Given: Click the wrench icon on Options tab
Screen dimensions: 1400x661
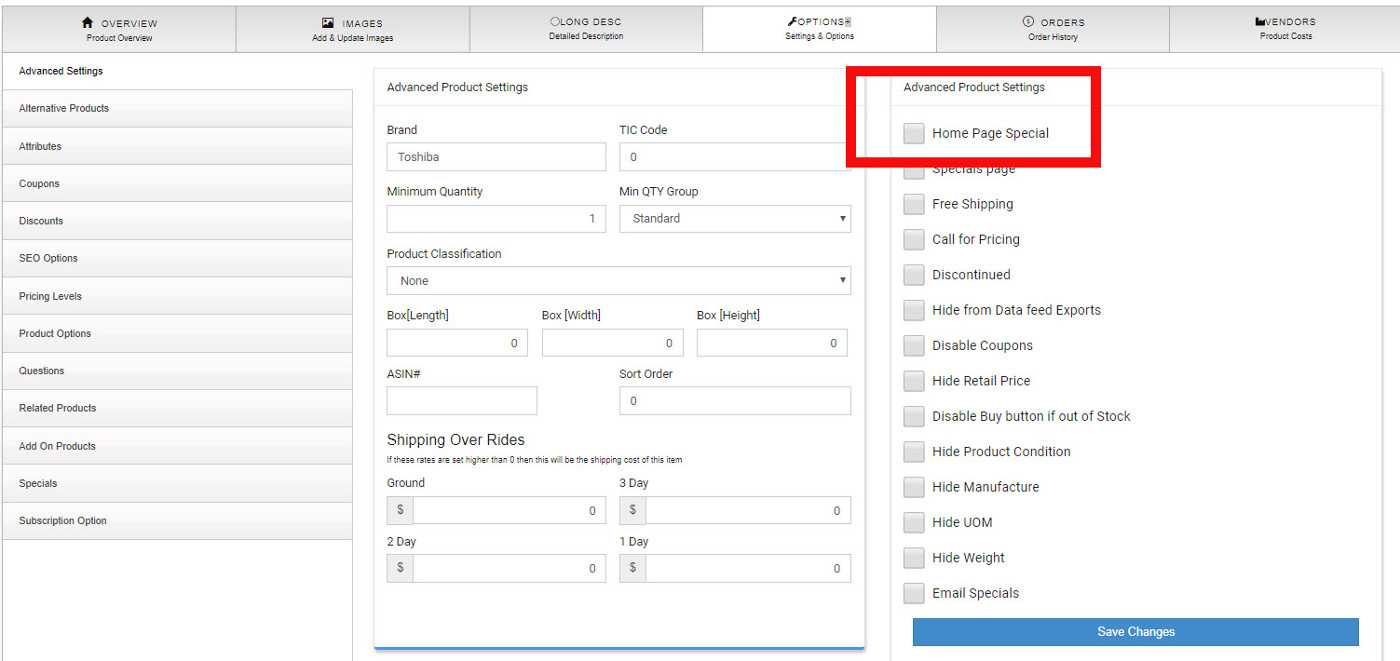Looking at the screenshot, I should point(792,21).
